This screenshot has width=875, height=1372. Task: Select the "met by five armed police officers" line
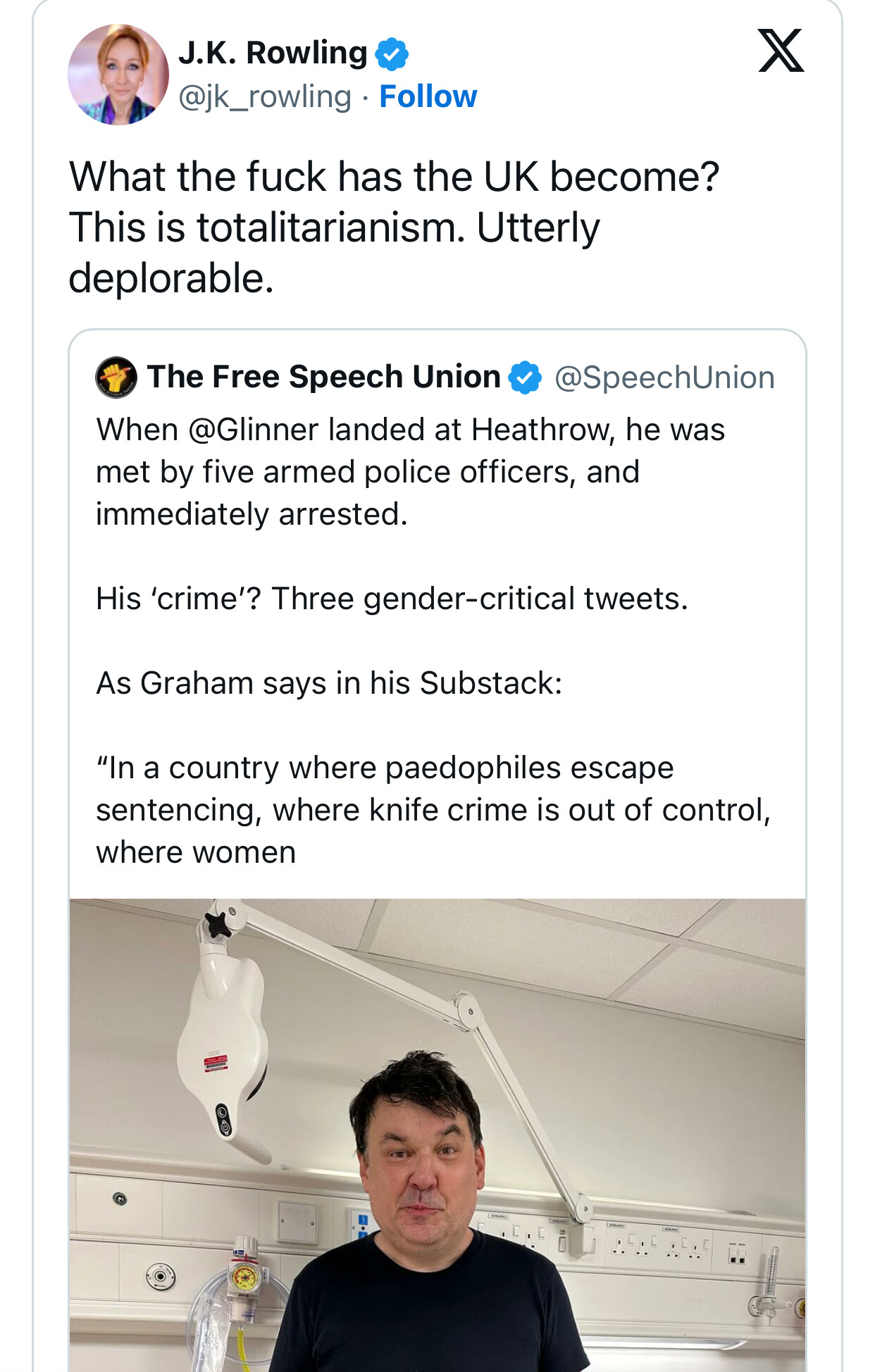tap(367, 472)
